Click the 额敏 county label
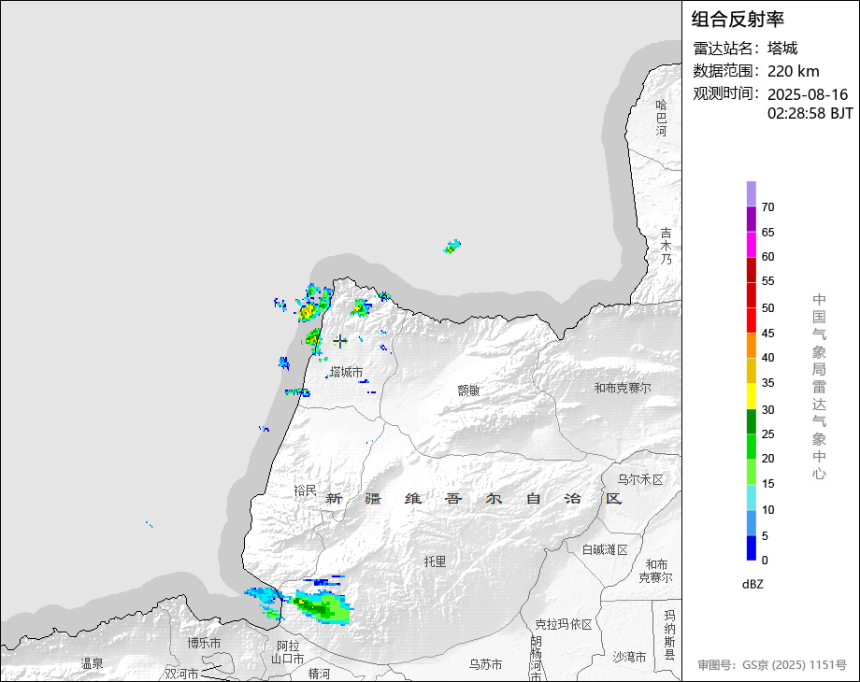860x682 pixels. (469, 390)
